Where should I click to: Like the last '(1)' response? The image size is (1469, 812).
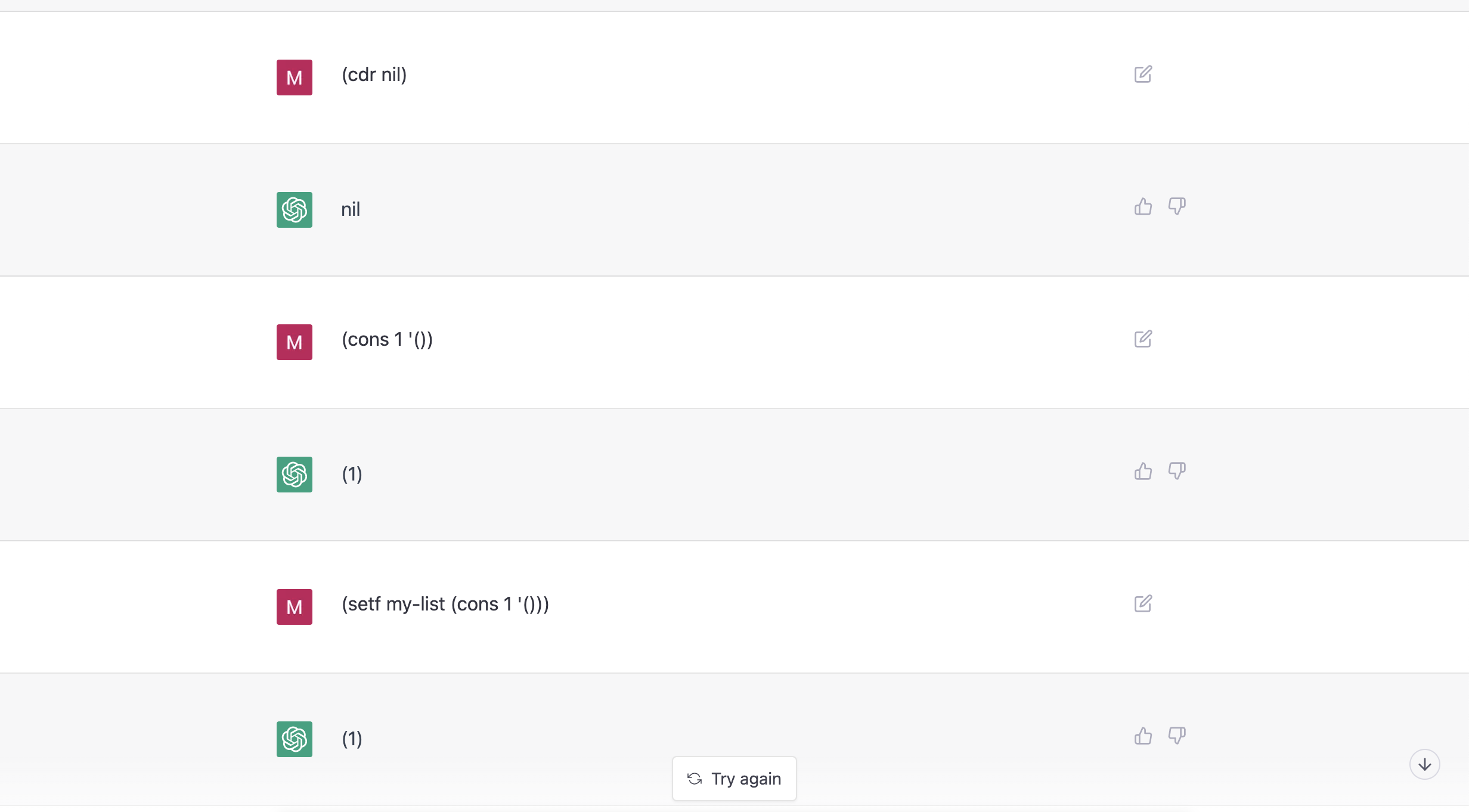[1143, 736]
